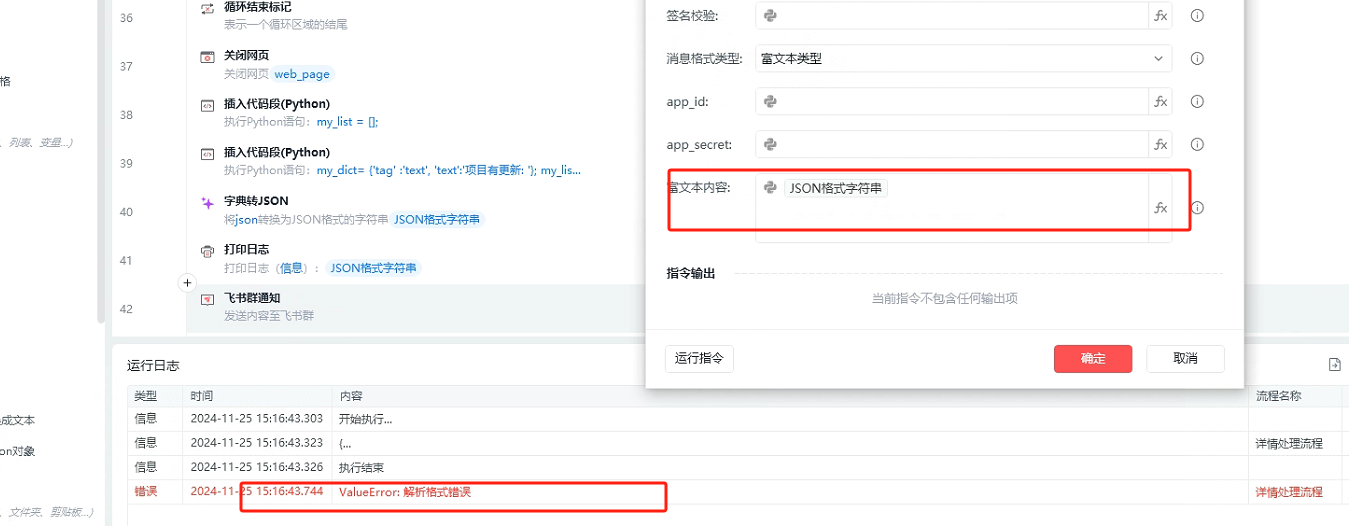Show info tip for 富文本内容
Image resolution: width=1349 pixels, height=526 pixels.
point(1197,208)
